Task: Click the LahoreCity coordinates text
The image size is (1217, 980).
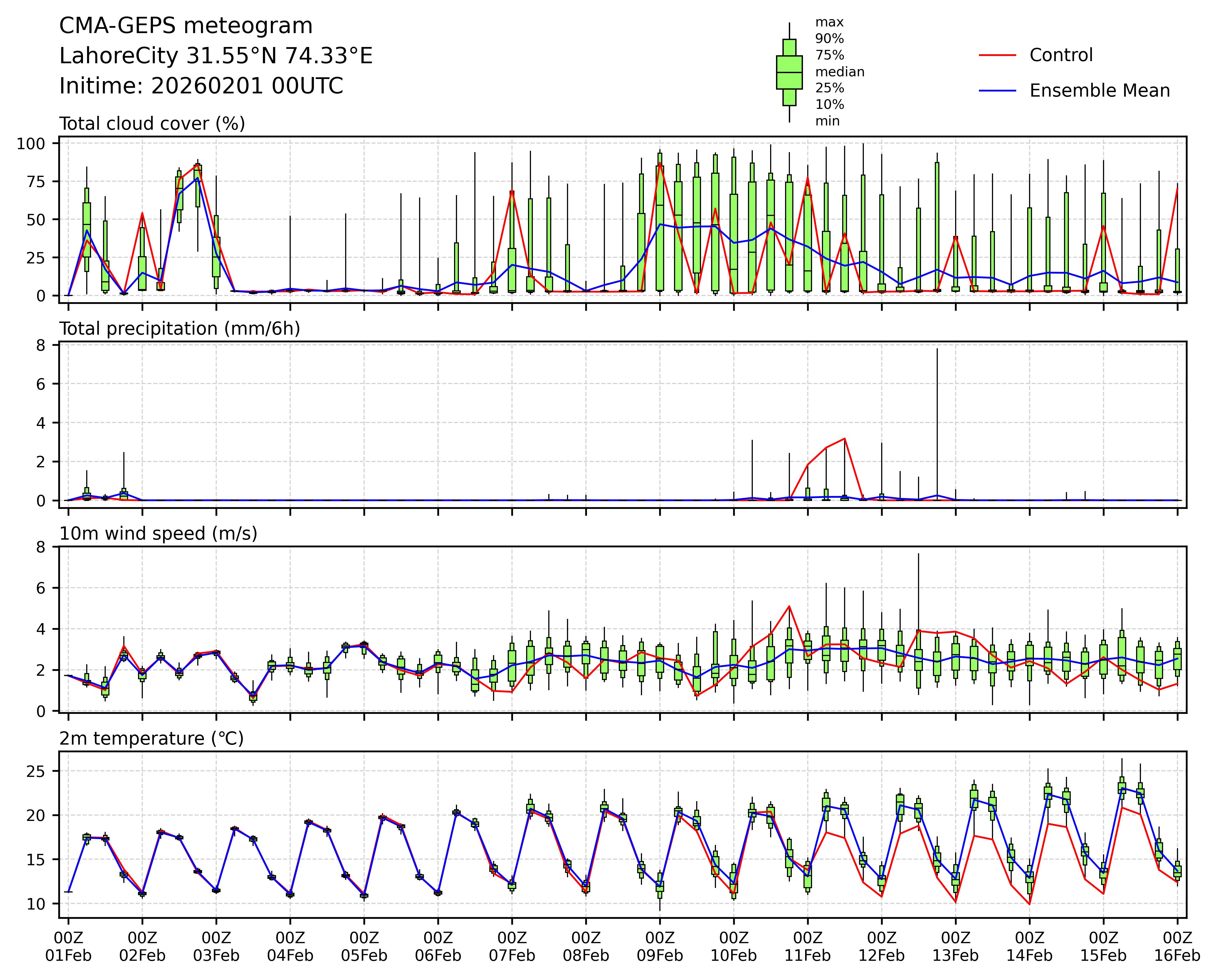Action: coord(216,56)
